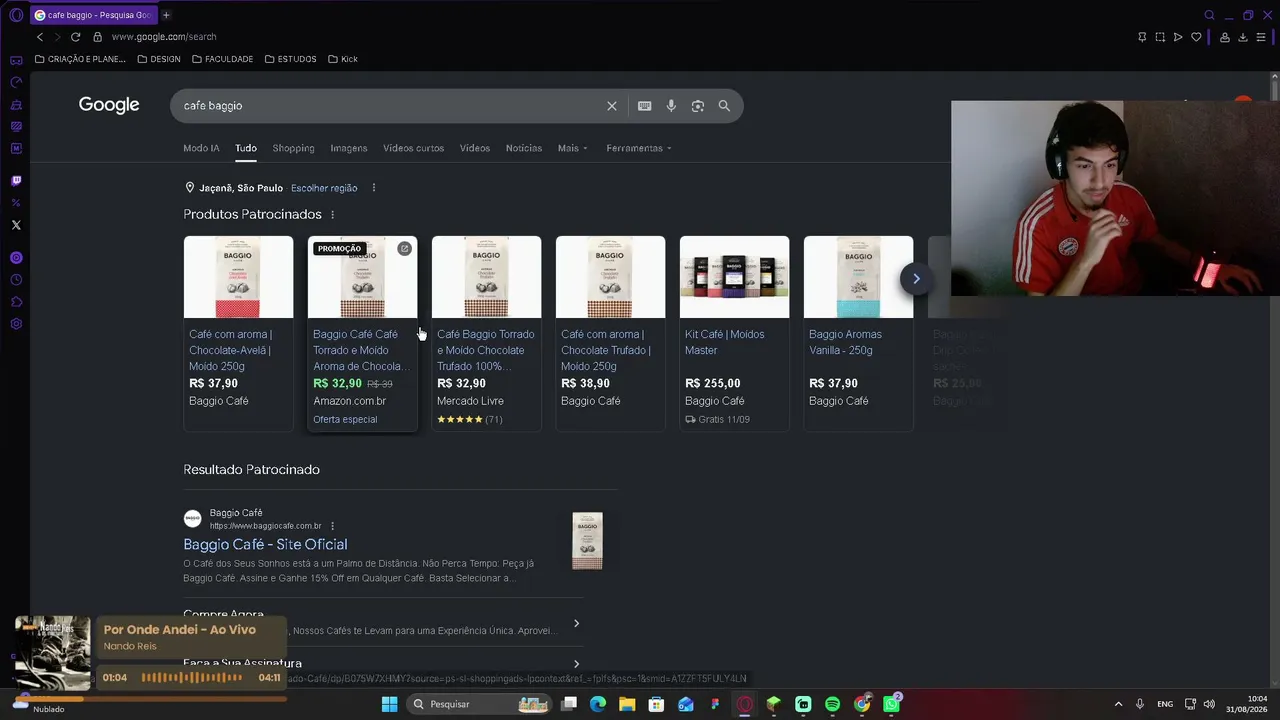
Task: Show next sponsored products with arrow
Action: click(x=916, y=279)
